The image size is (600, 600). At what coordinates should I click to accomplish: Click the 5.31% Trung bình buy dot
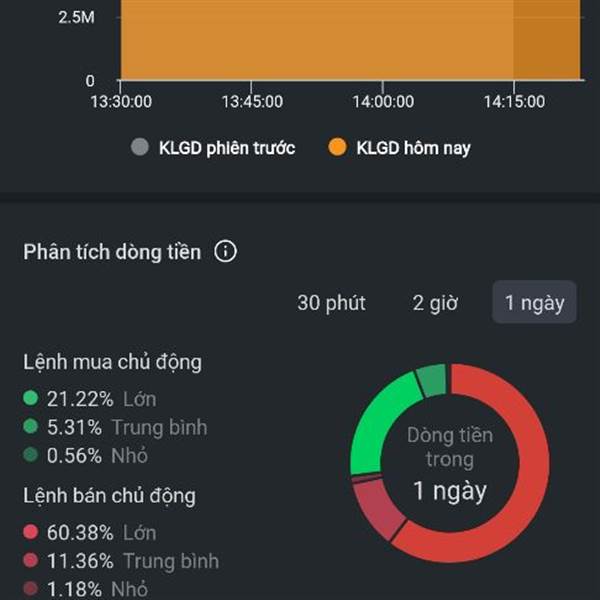coord(31,426)
